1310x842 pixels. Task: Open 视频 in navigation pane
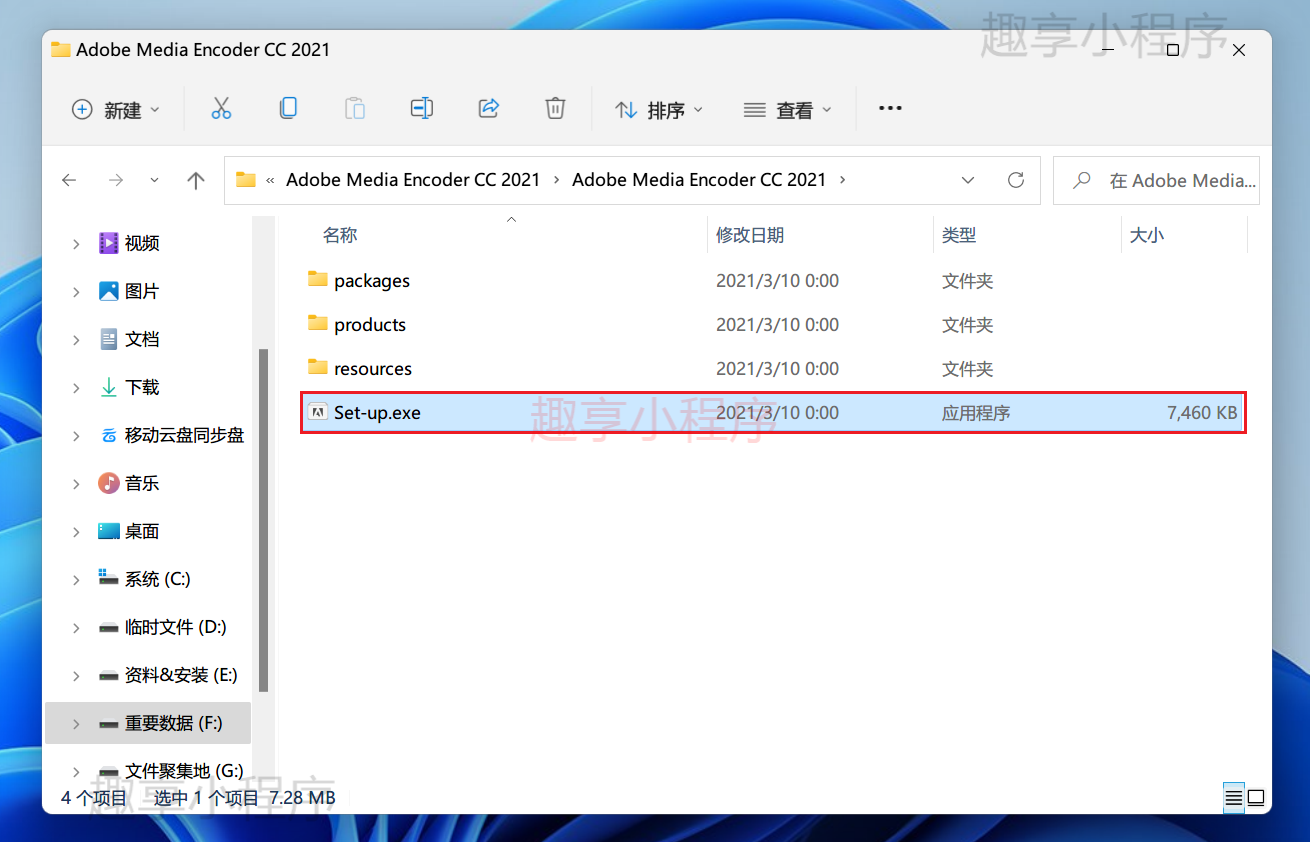coord(142,243)
